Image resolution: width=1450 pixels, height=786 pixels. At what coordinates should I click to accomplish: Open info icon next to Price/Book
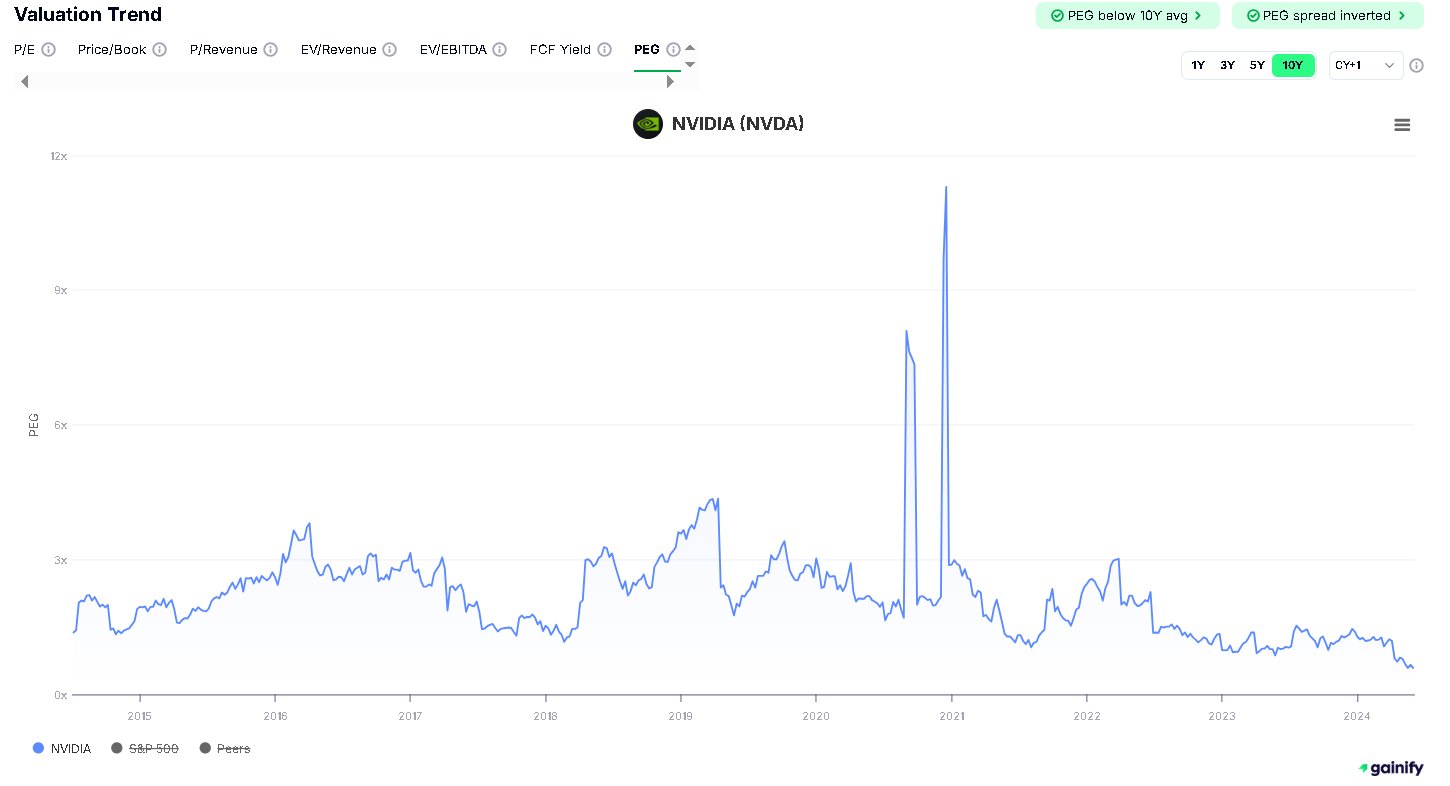(160, 49)
